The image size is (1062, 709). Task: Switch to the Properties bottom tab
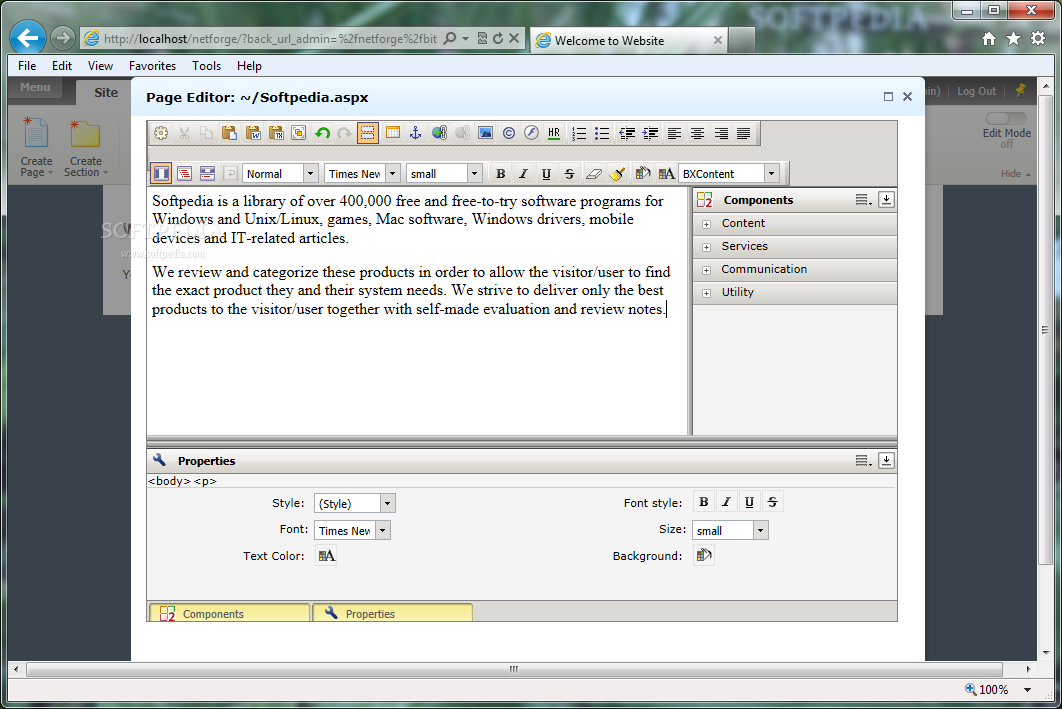coord(392,613)
